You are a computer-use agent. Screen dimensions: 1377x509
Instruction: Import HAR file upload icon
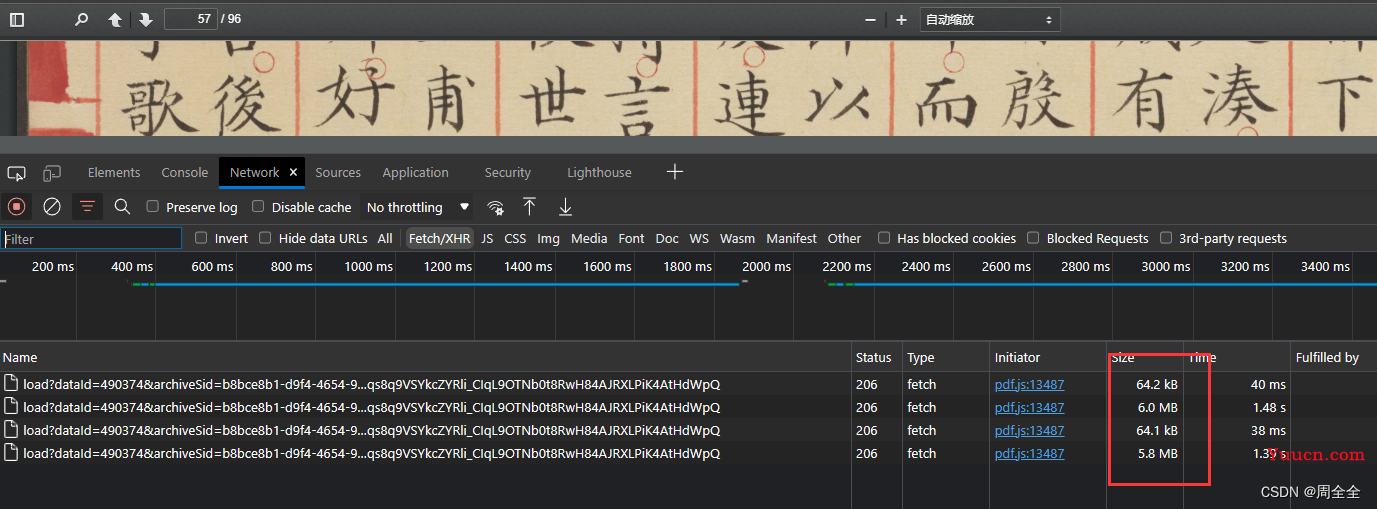530,207
